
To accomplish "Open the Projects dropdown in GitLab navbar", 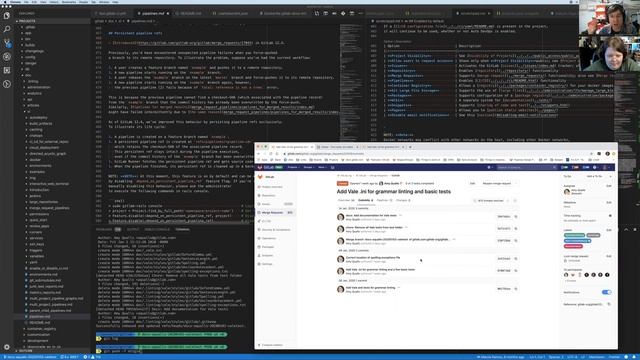I will click(x=293, y=167).
